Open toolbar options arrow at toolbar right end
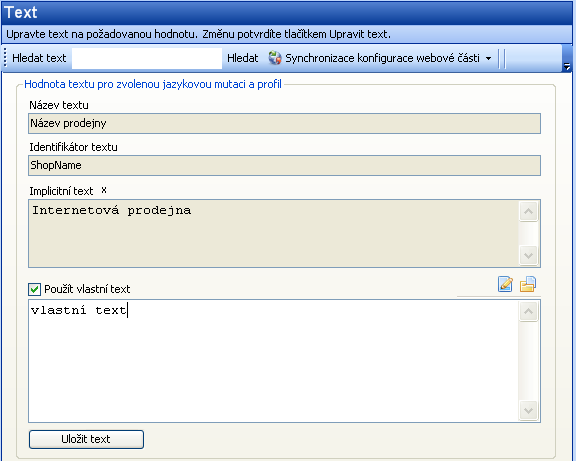The width and height of the screenshot is (576, 461). tap(567, 66)
